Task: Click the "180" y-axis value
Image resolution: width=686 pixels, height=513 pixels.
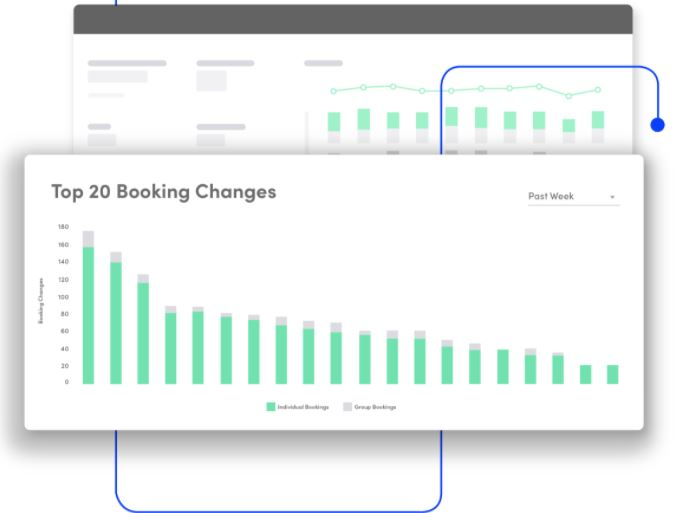Action: click(63, 227)
